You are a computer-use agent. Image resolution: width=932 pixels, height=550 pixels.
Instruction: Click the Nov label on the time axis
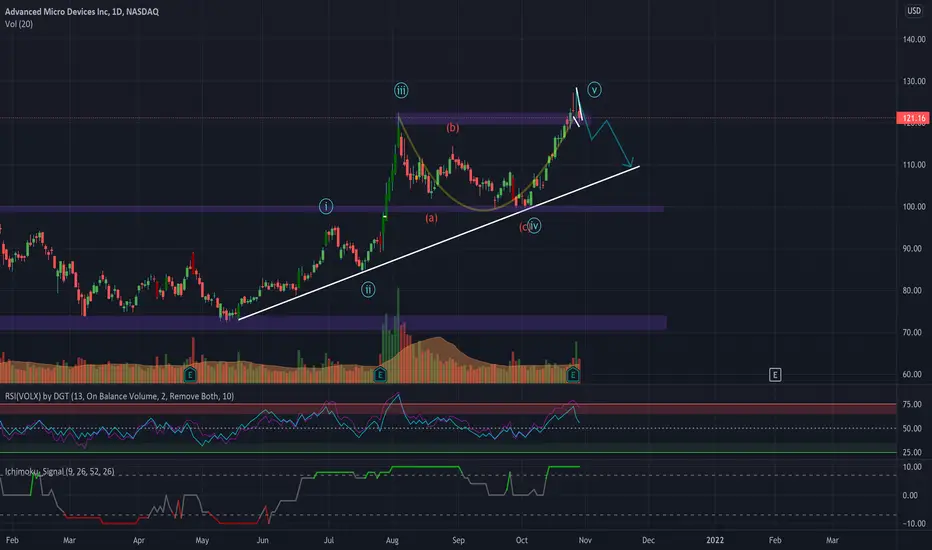pyautogui.click(x=585, y=540)
